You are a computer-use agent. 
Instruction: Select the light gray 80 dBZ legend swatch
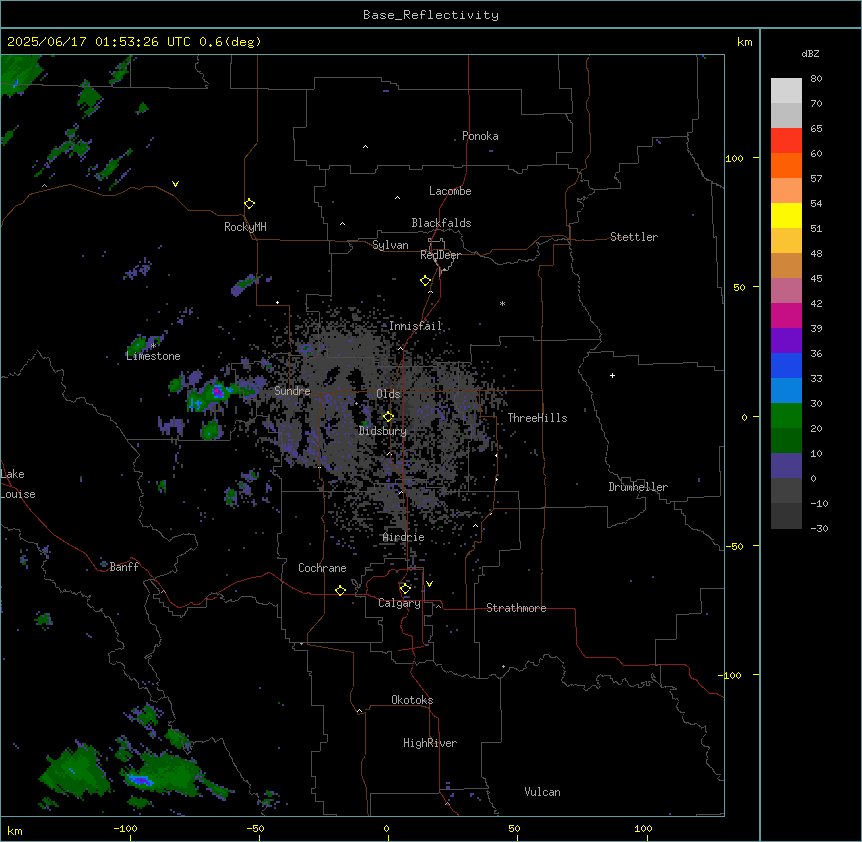[x=786, y=90]
